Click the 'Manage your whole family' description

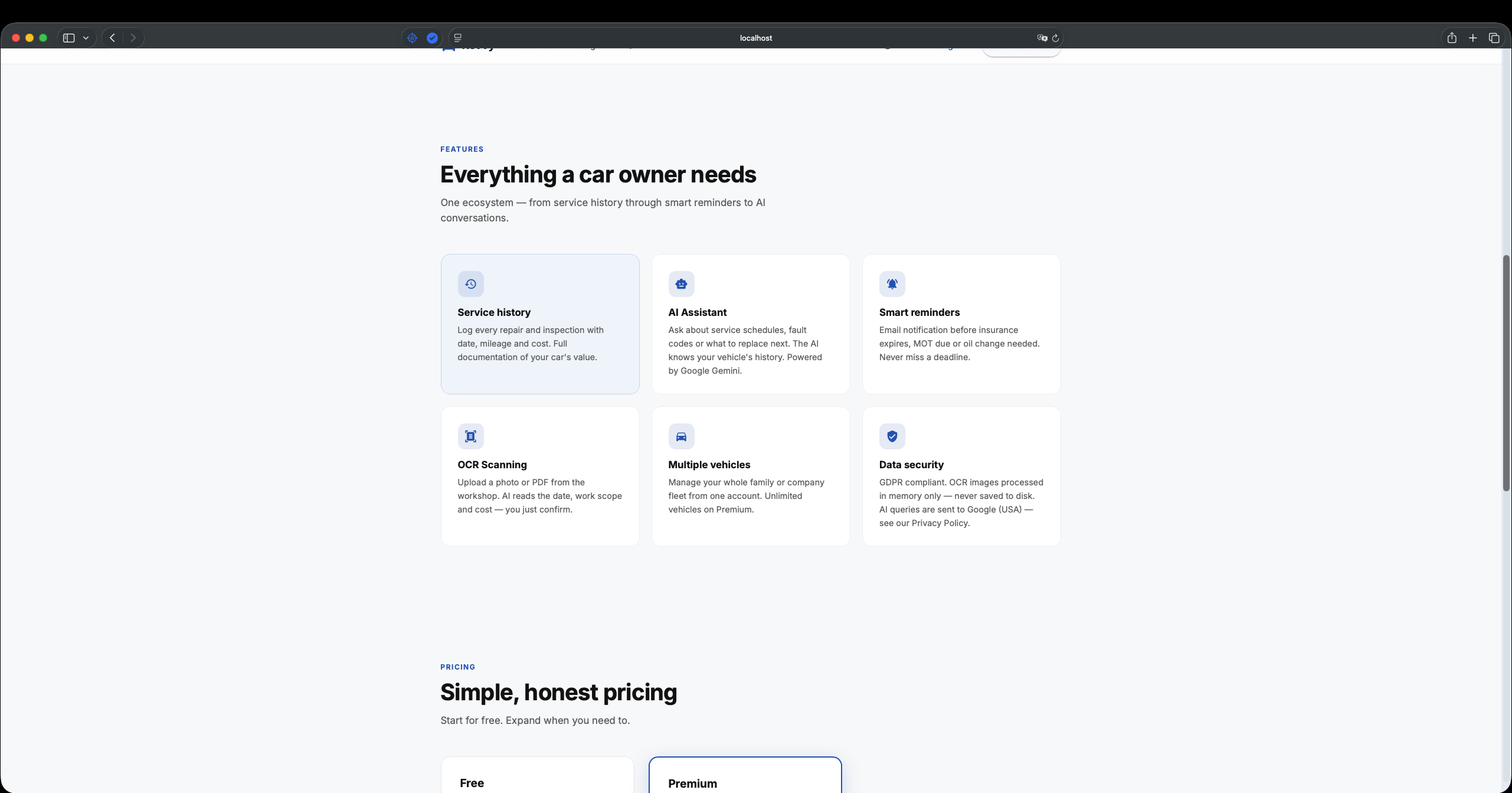click(x=746, y=496)
